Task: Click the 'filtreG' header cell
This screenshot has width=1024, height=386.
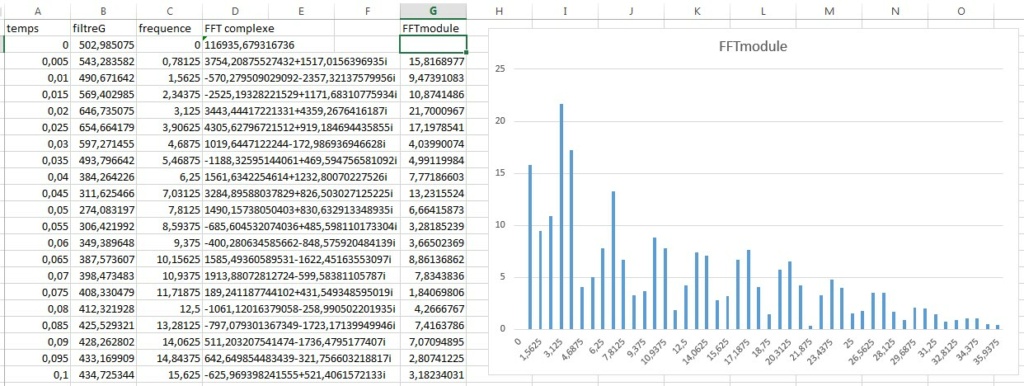Action: 104,28
